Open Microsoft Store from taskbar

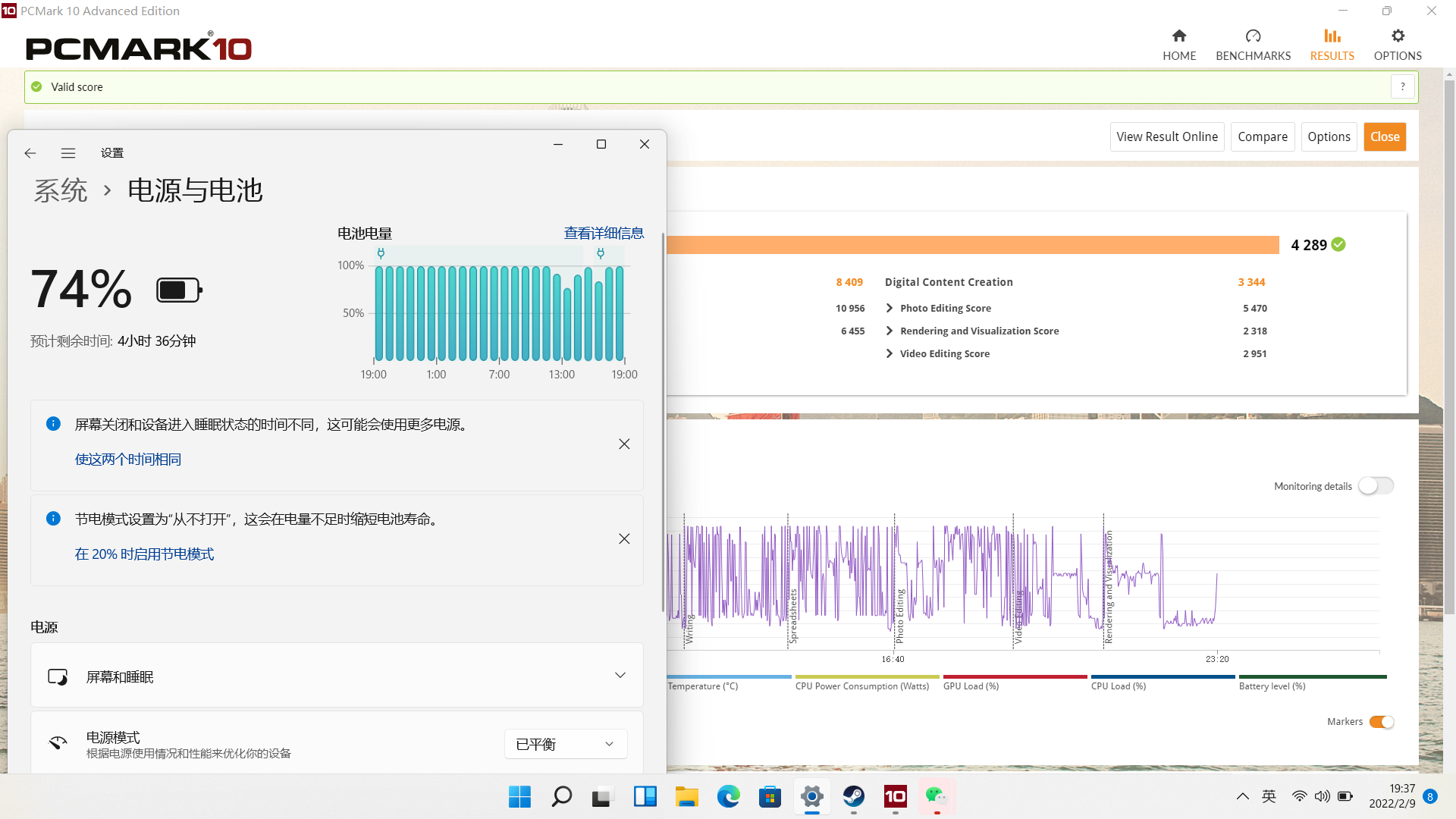[770, 796]
